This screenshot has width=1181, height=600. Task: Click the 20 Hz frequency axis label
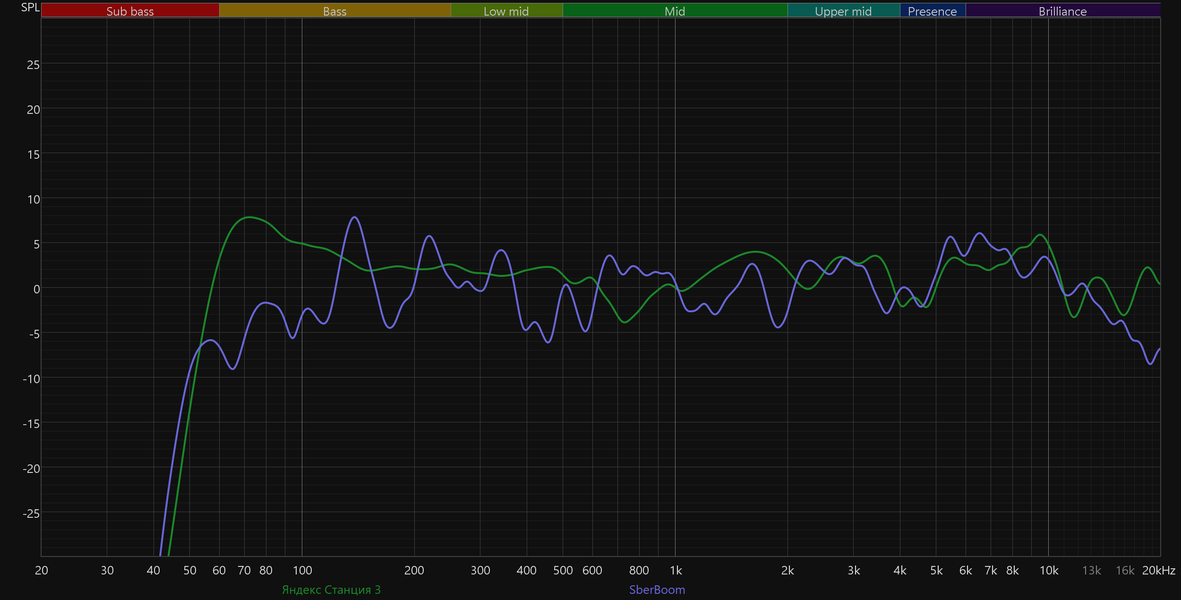point(41,571)
